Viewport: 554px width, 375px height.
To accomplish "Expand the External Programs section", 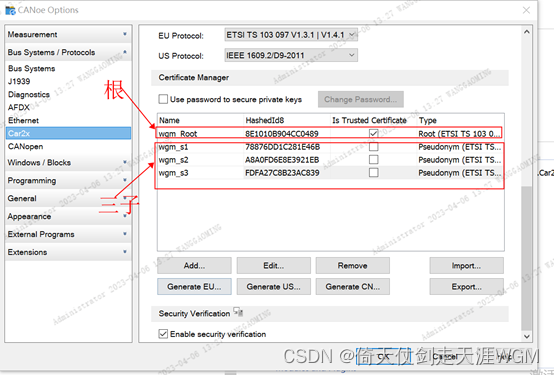I will (x=68, y=234).
